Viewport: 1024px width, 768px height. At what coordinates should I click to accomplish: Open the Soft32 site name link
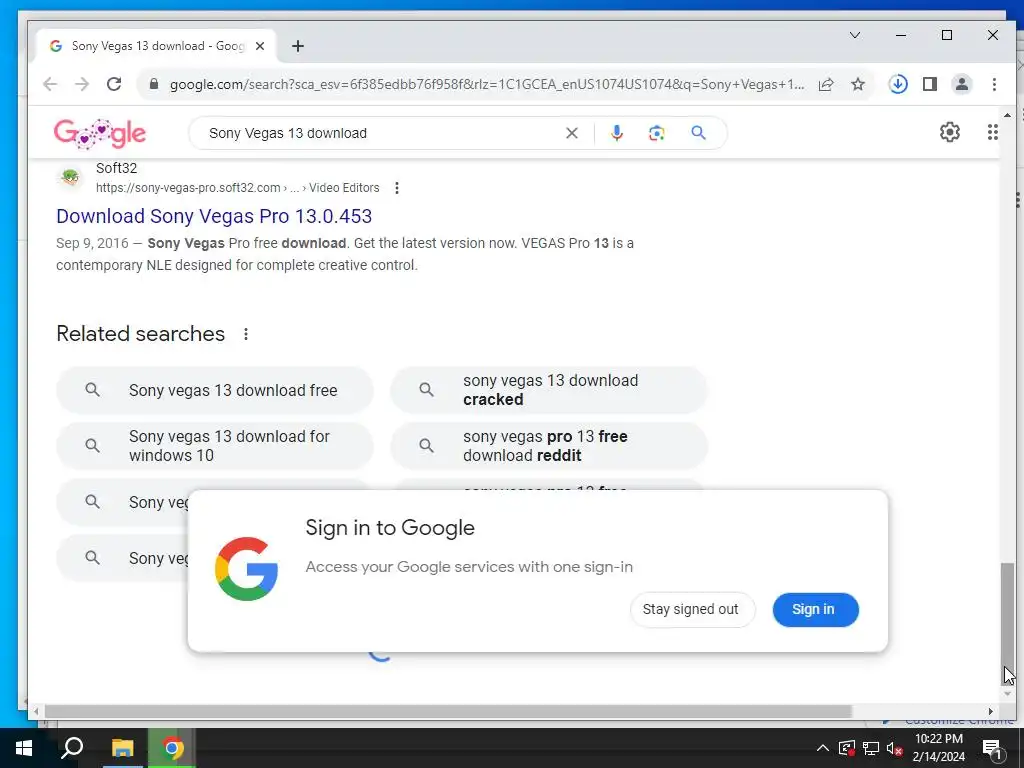coord(116,168)
